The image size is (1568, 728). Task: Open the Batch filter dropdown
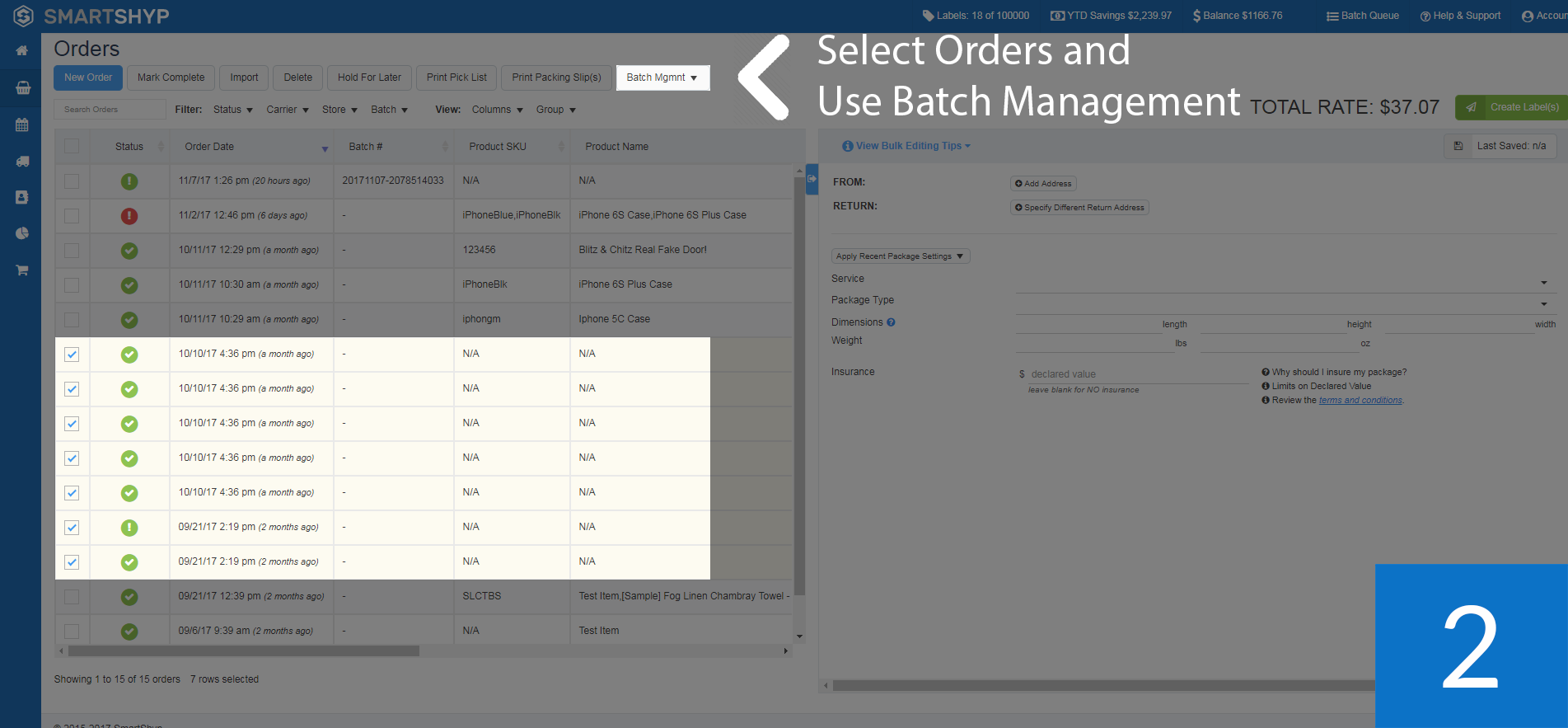(390, 110)
